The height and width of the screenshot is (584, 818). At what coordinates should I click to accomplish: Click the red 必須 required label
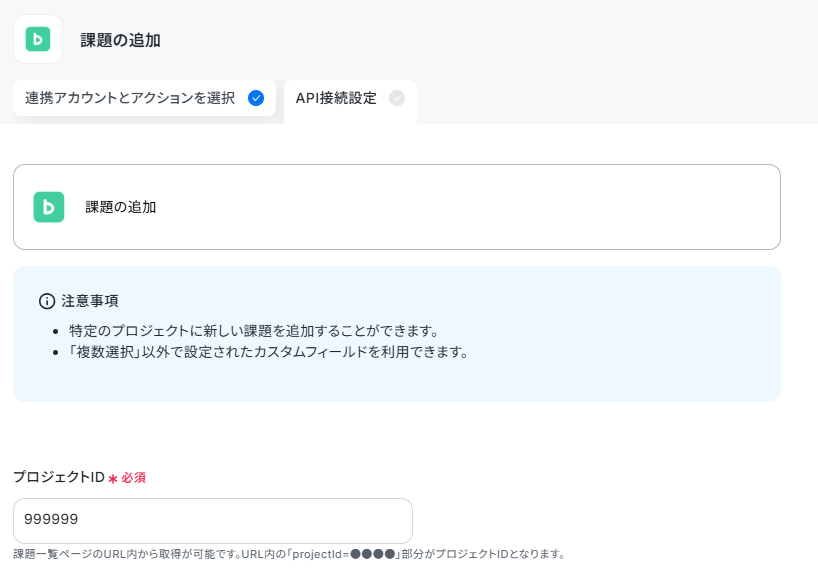click(134, 478)
